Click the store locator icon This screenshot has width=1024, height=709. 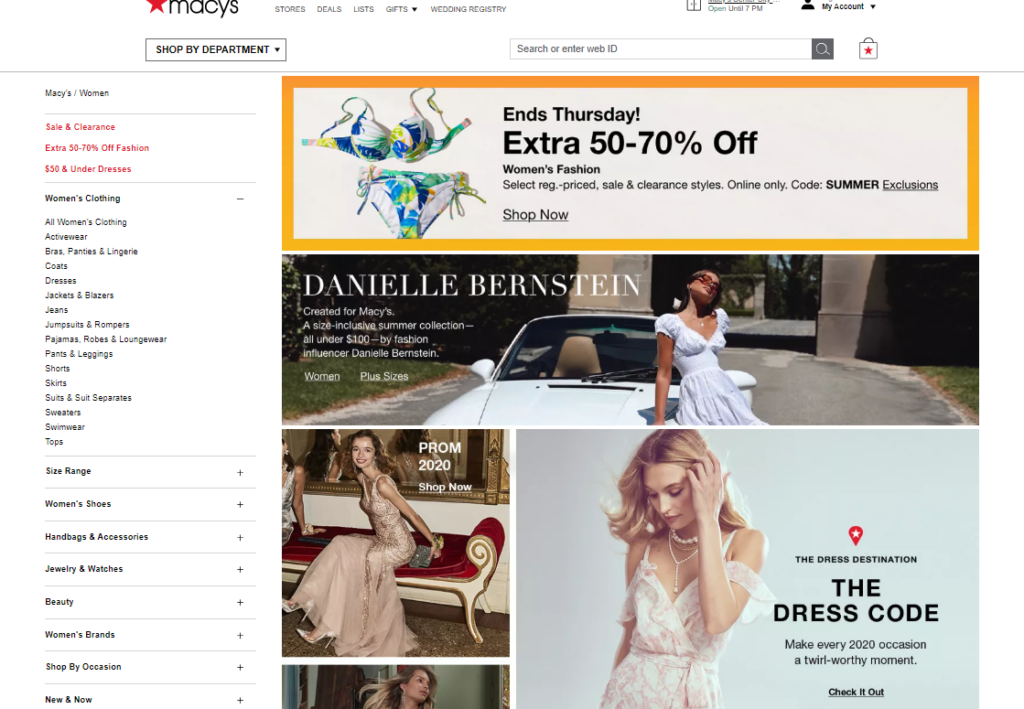click(x=694, y=5)
